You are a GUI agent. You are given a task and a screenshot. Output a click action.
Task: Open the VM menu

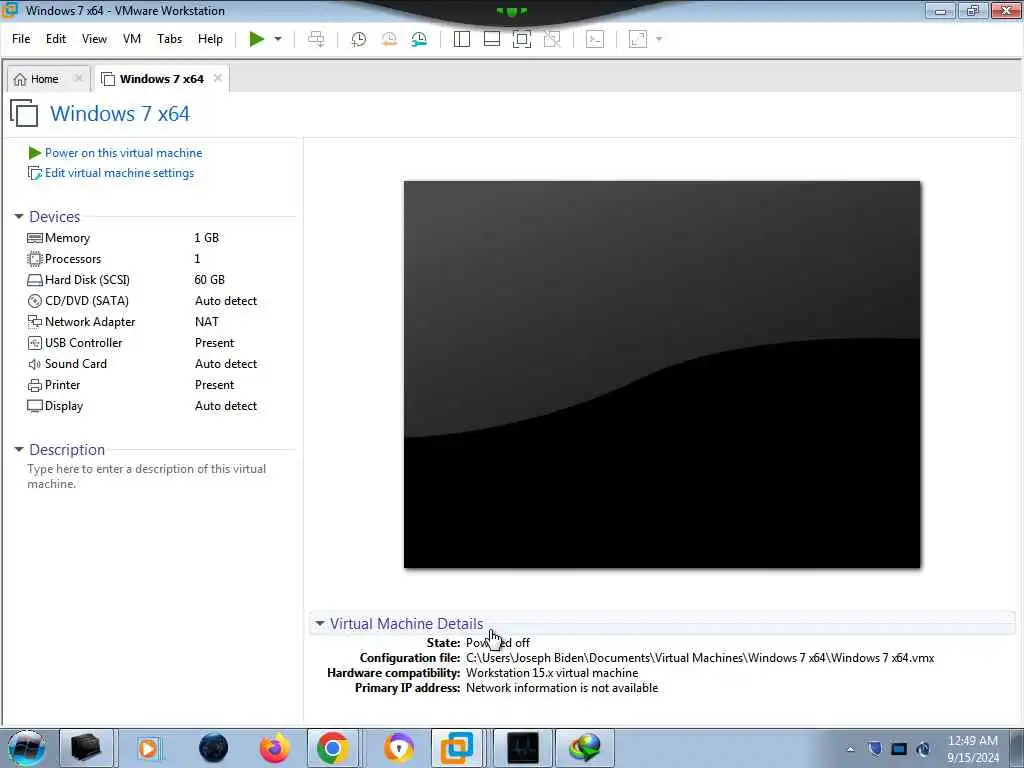(x=132, y=39)
